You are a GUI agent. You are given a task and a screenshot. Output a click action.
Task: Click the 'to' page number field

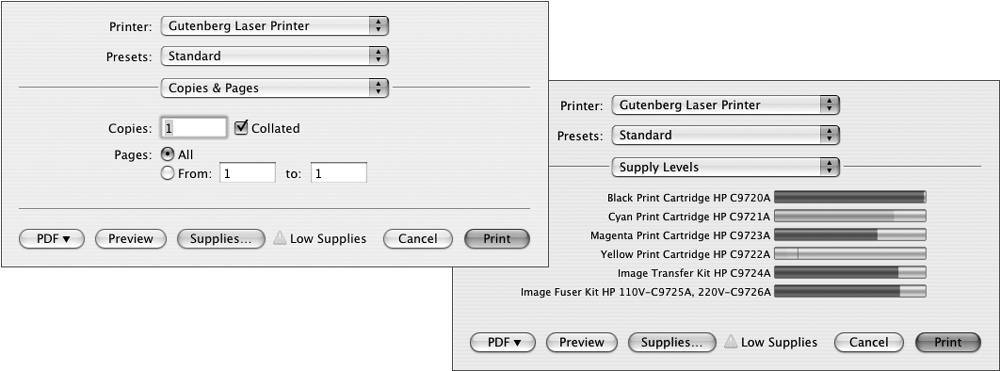tap(339, 173)
